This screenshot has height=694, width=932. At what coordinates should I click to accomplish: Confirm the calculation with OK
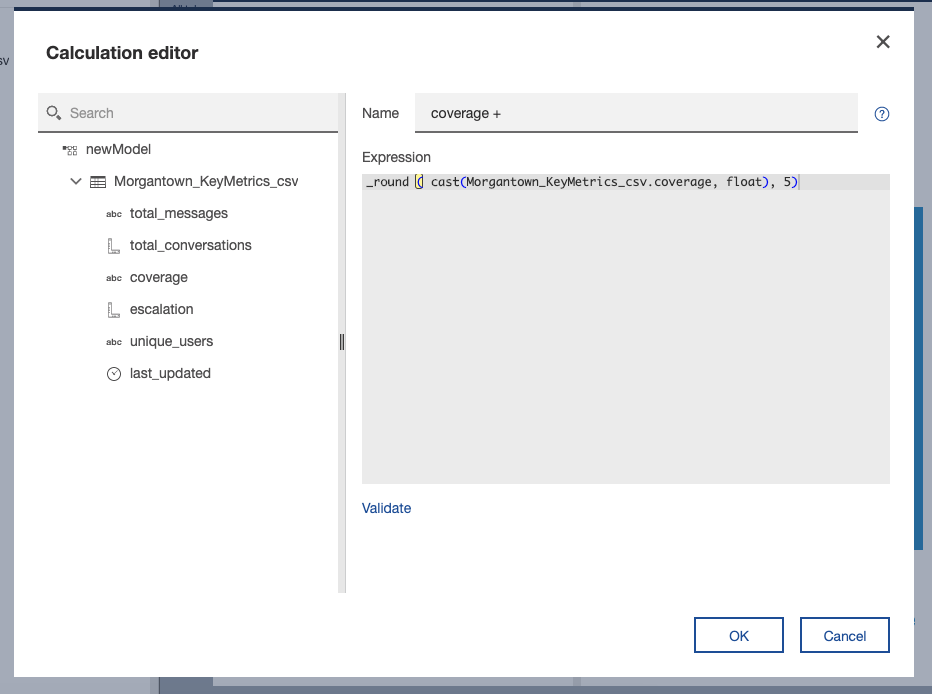738,635
